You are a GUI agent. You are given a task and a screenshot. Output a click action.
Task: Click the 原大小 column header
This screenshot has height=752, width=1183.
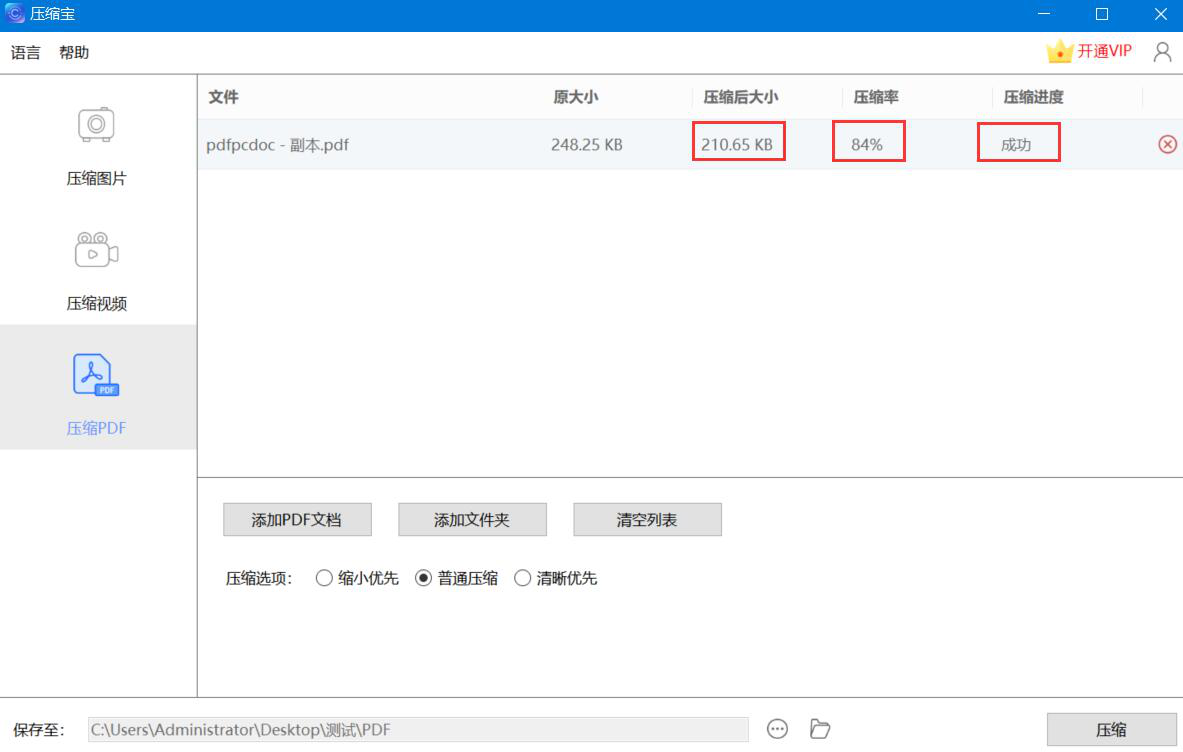pos(576,97)
